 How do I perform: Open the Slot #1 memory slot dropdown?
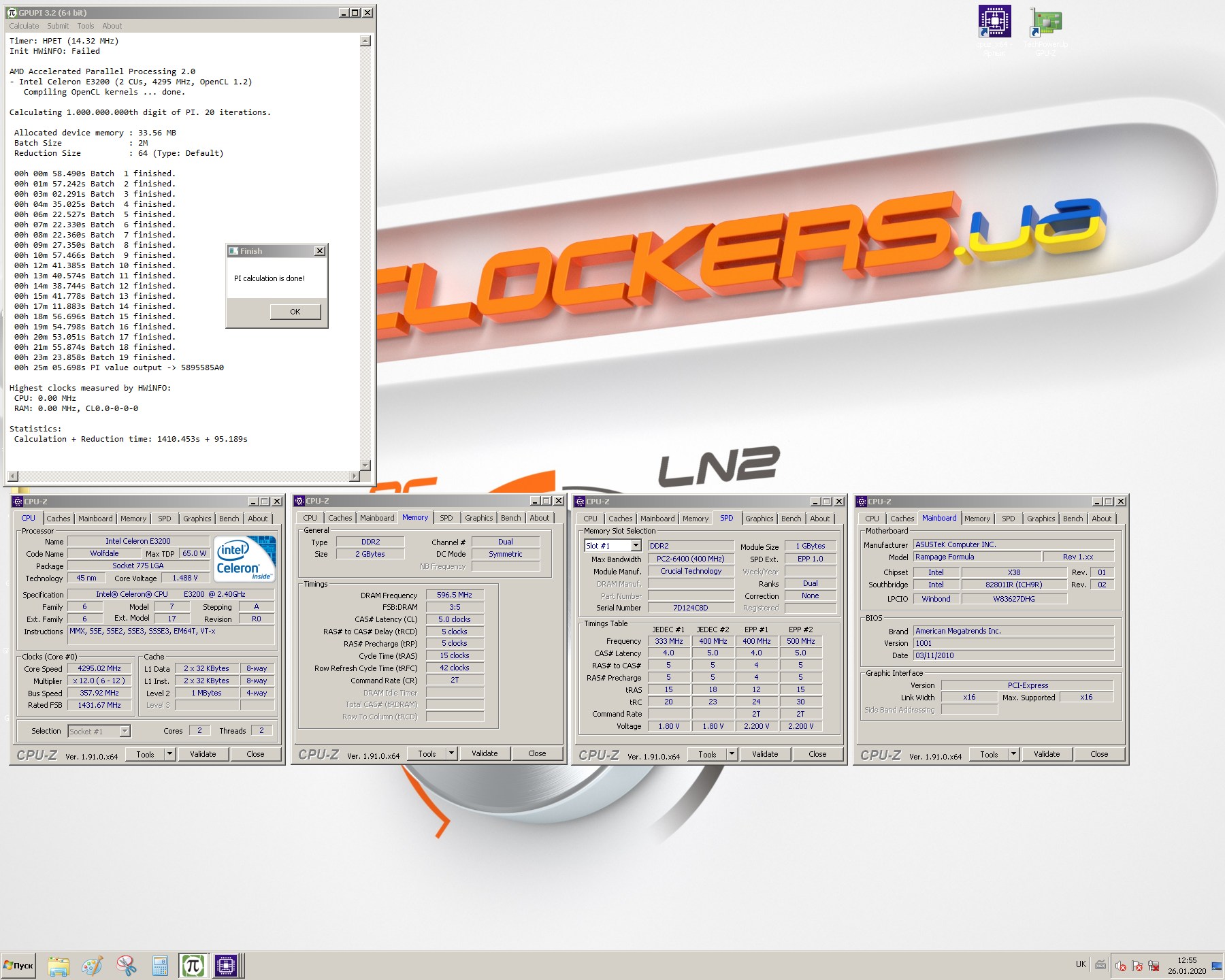(636, 546)
